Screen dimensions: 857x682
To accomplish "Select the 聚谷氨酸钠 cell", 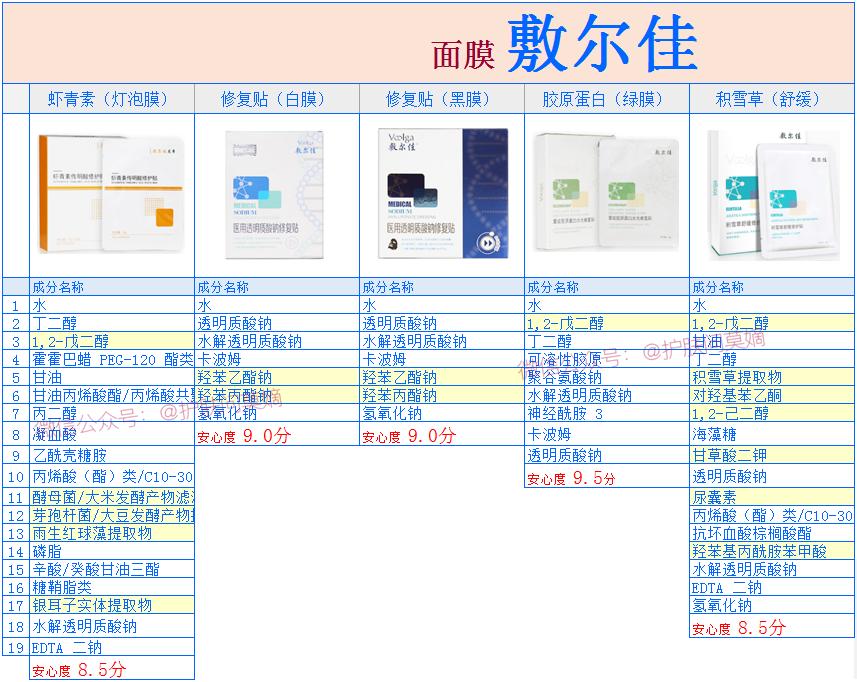I will pos(607,377).
